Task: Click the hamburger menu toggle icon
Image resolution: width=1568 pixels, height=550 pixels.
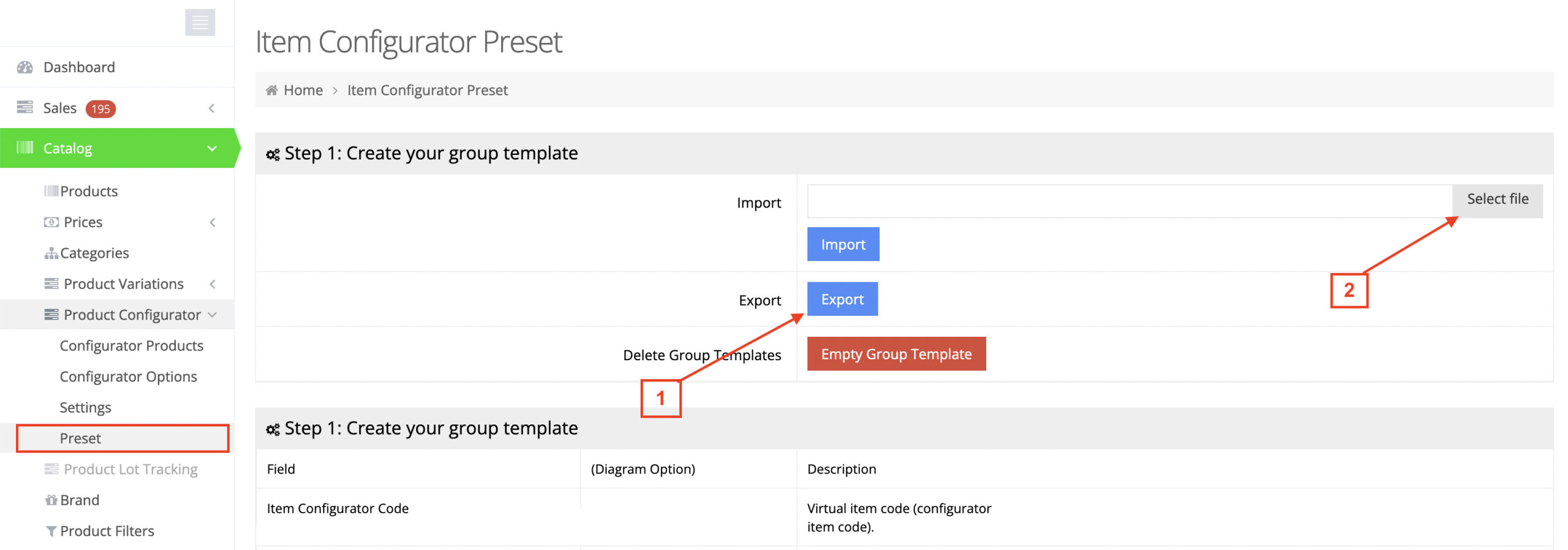Action: [x=200, y=23]
